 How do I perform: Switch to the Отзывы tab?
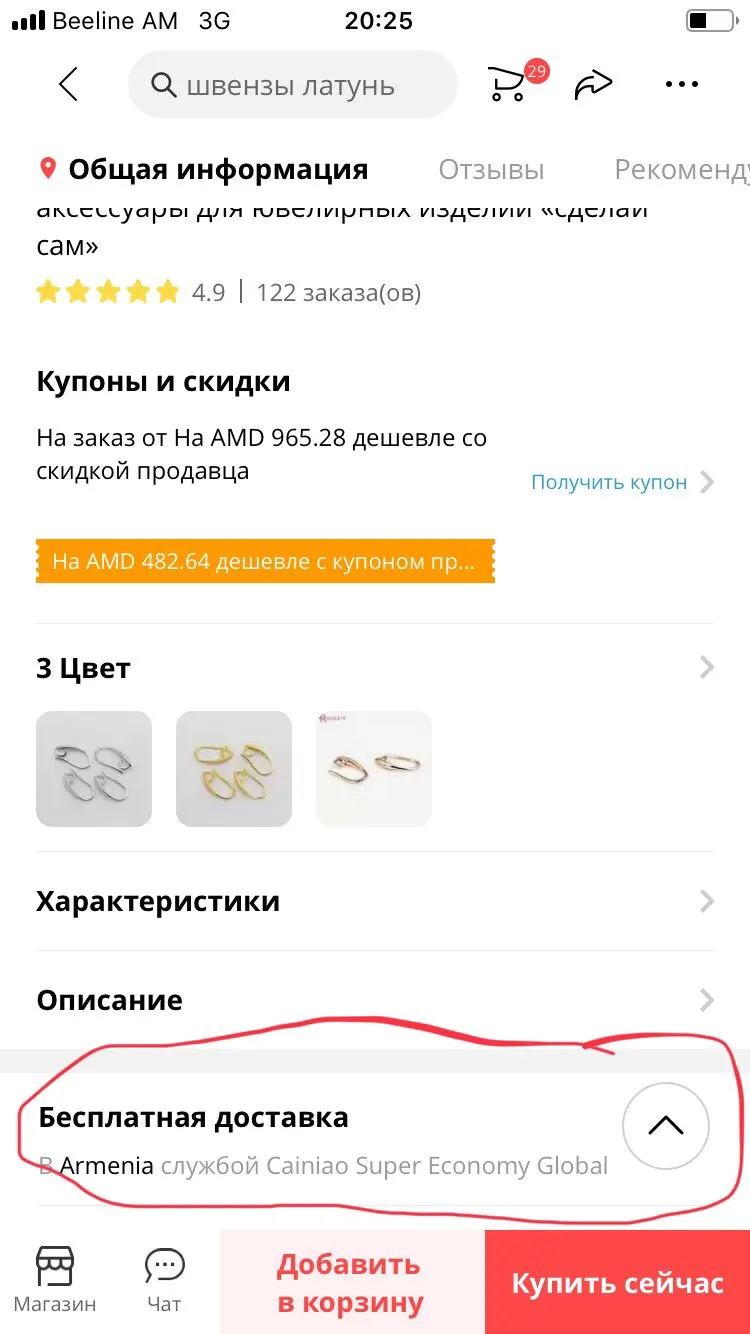491,169
